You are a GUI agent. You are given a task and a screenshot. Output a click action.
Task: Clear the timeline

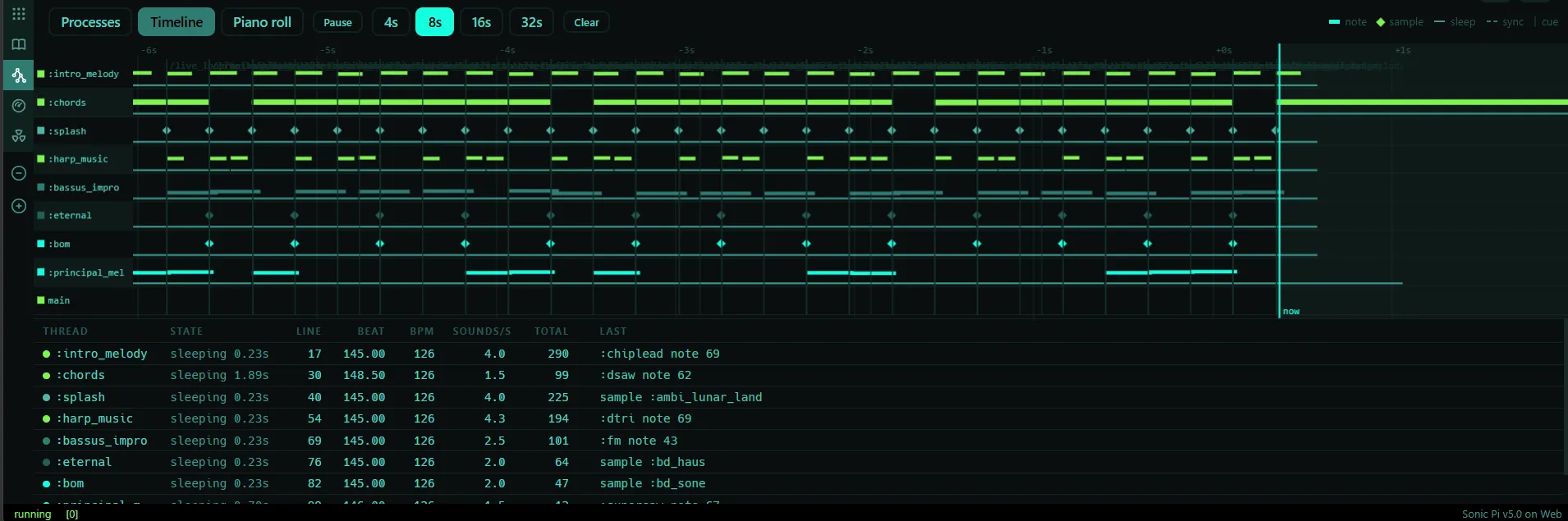pos(586,22)
